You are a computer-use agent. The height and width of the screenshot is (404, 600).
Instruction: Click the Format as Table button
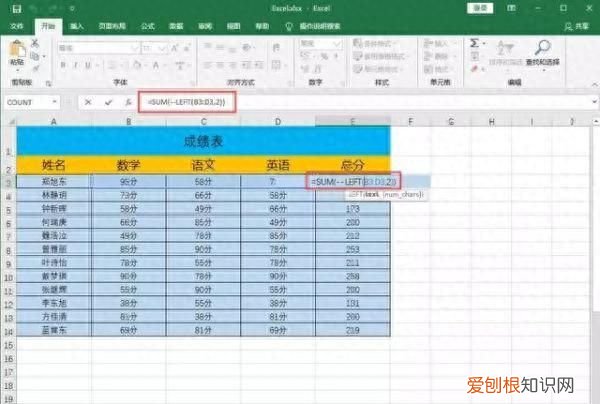[379, 56]
